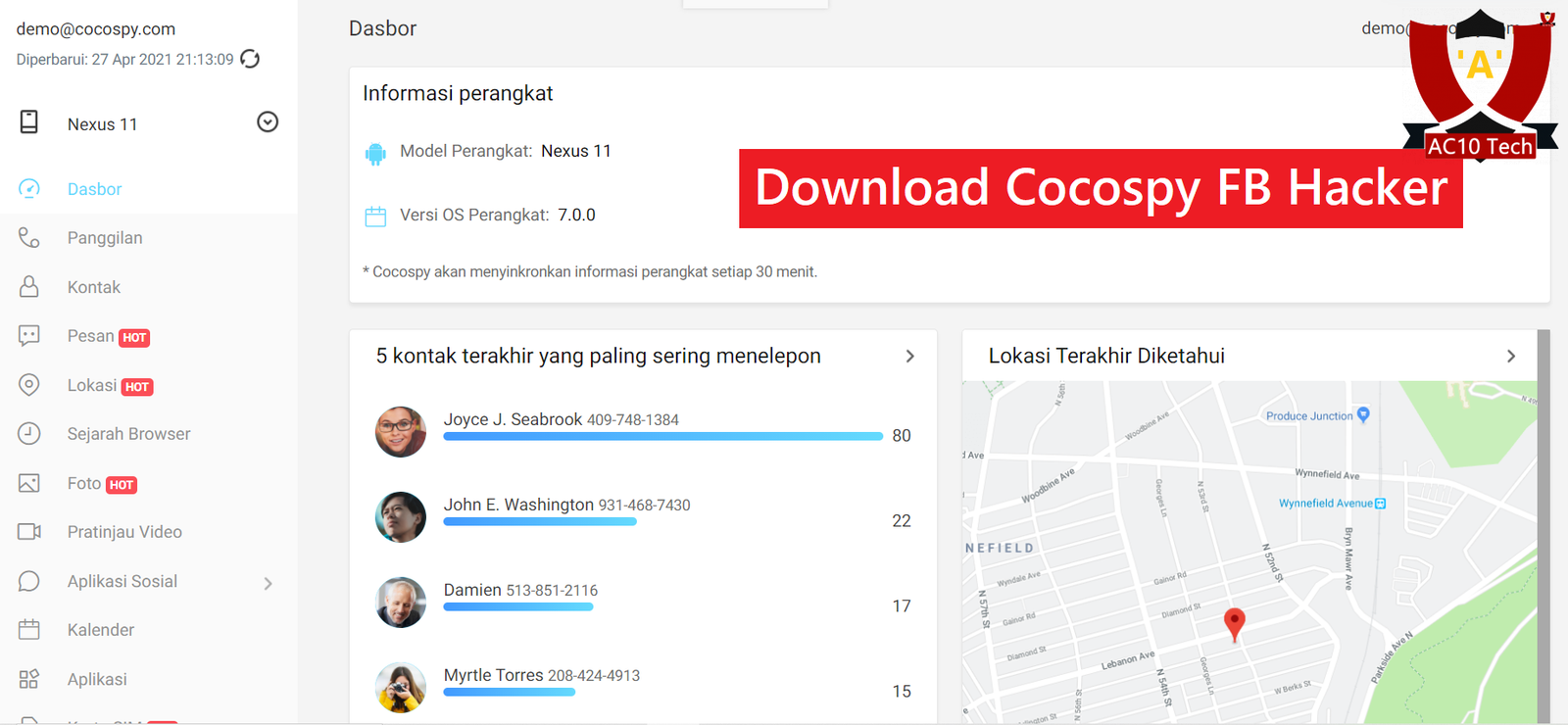Open Panggilan call logs

click(105, 238)
